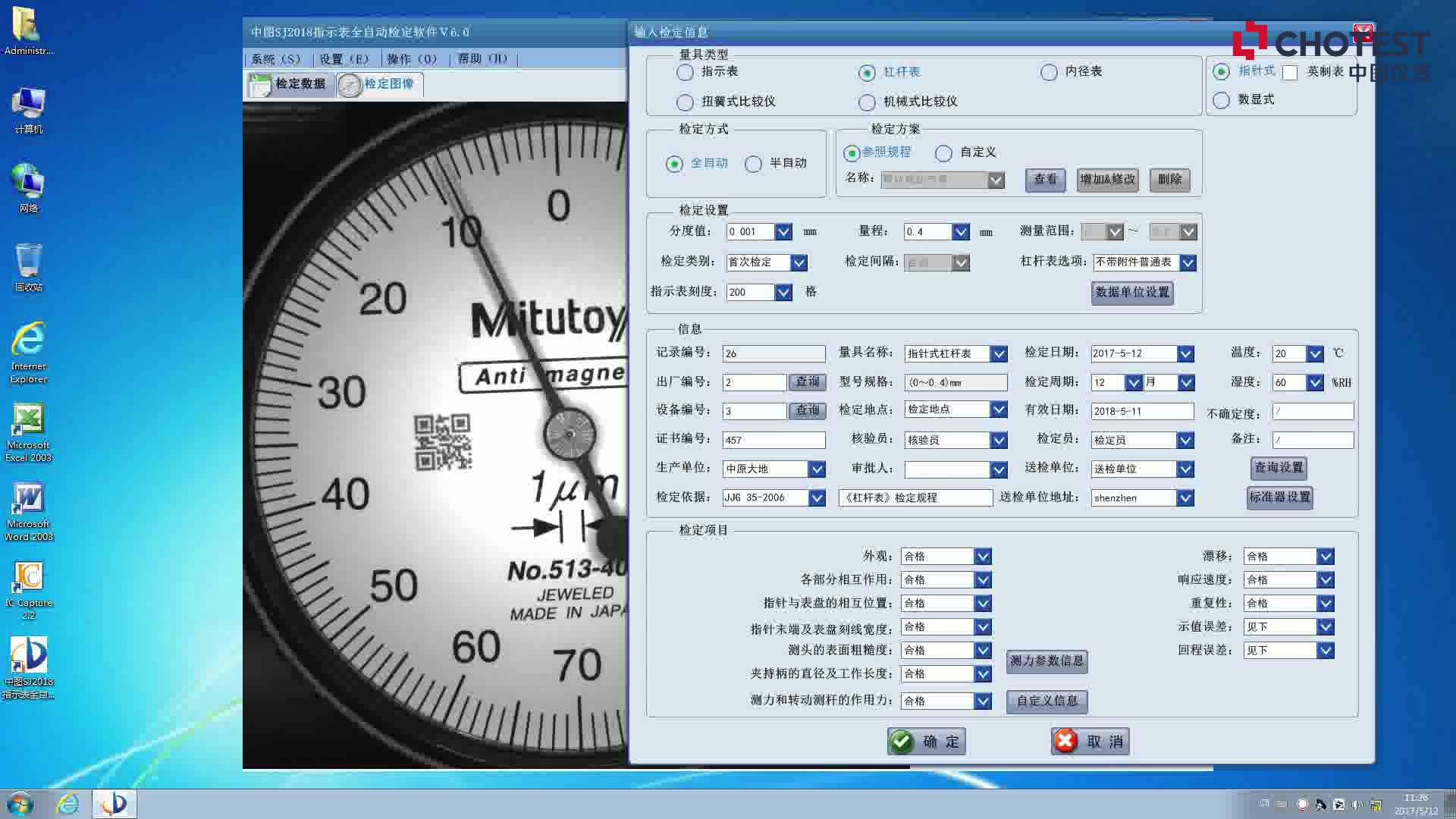Screen dimensions: 1456x819
Task: Select 半自动 verification mode
Action: [x=753, y=164]
